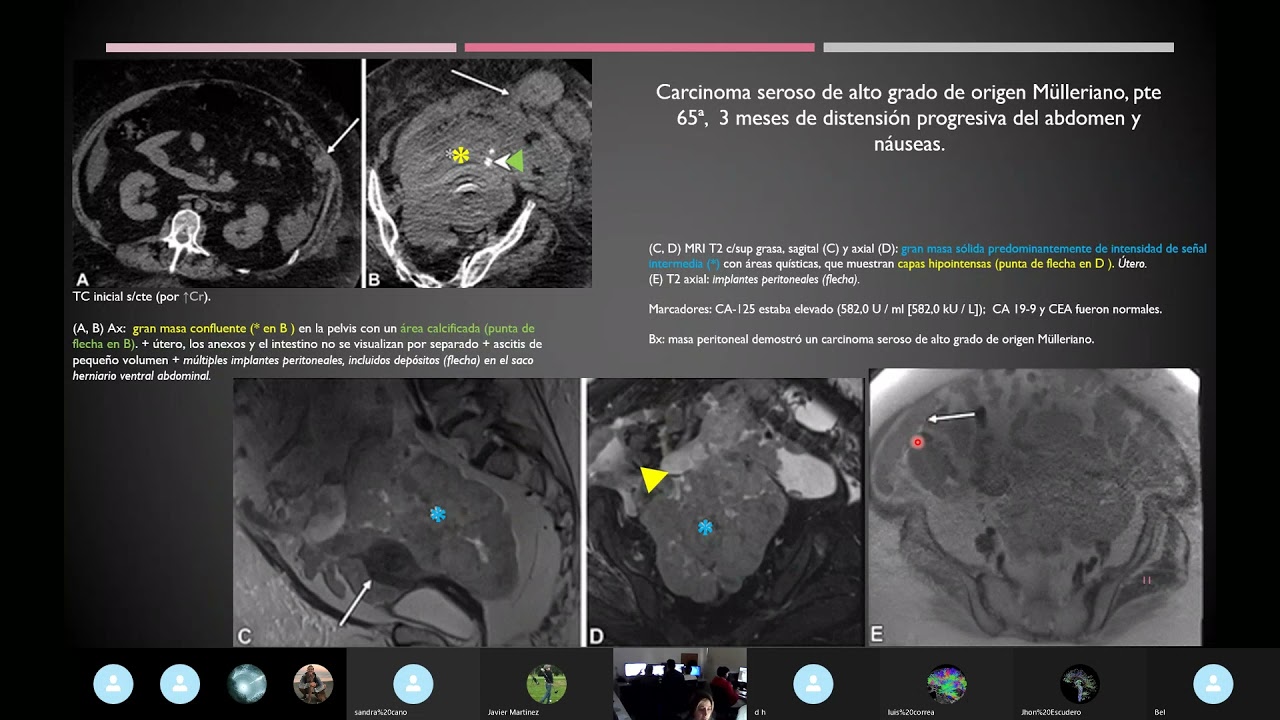
Task: Click the green arrowhead in image B
Action: [513, 161]
